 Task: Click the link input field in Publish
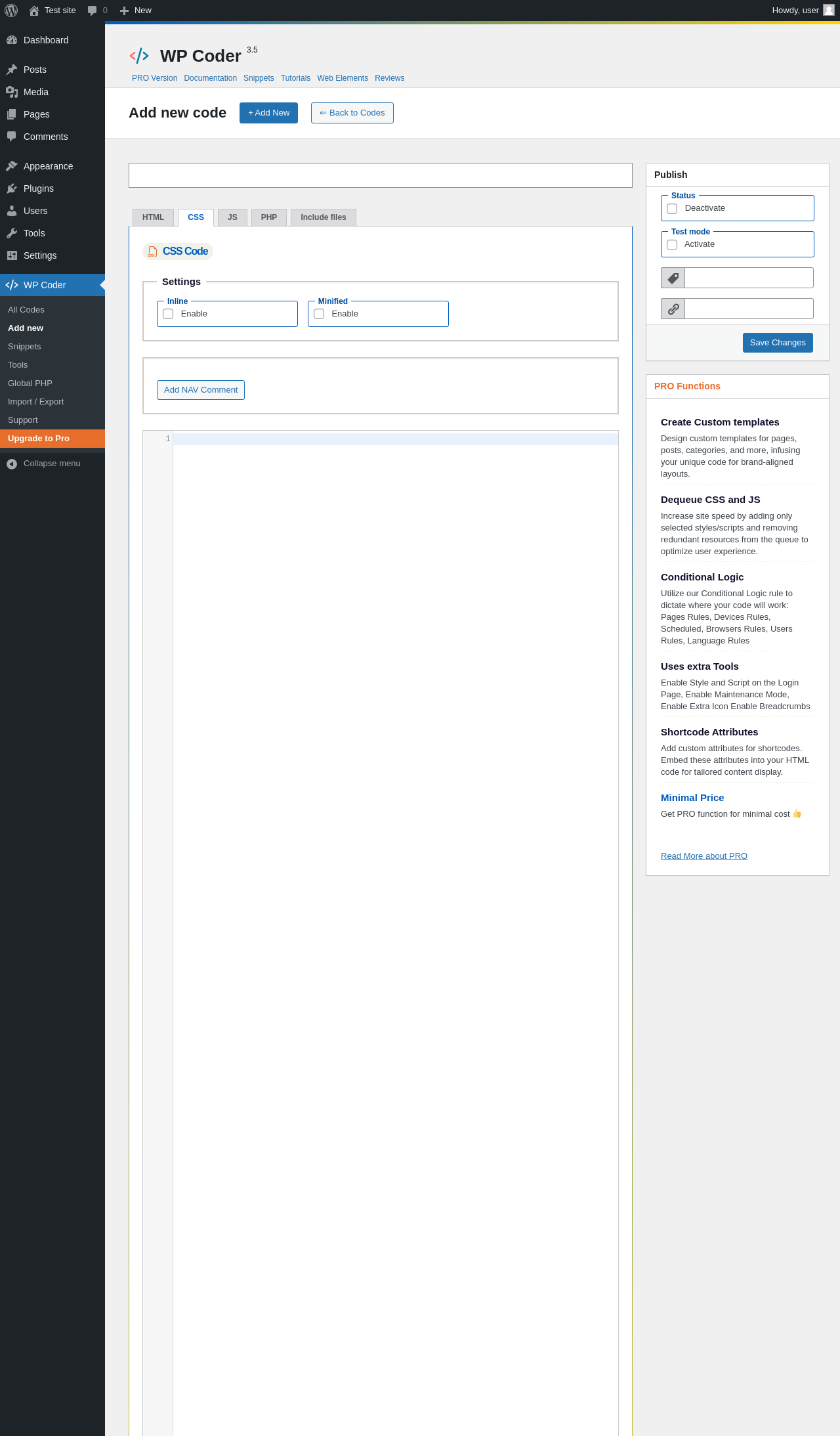[x=749, y=309]
